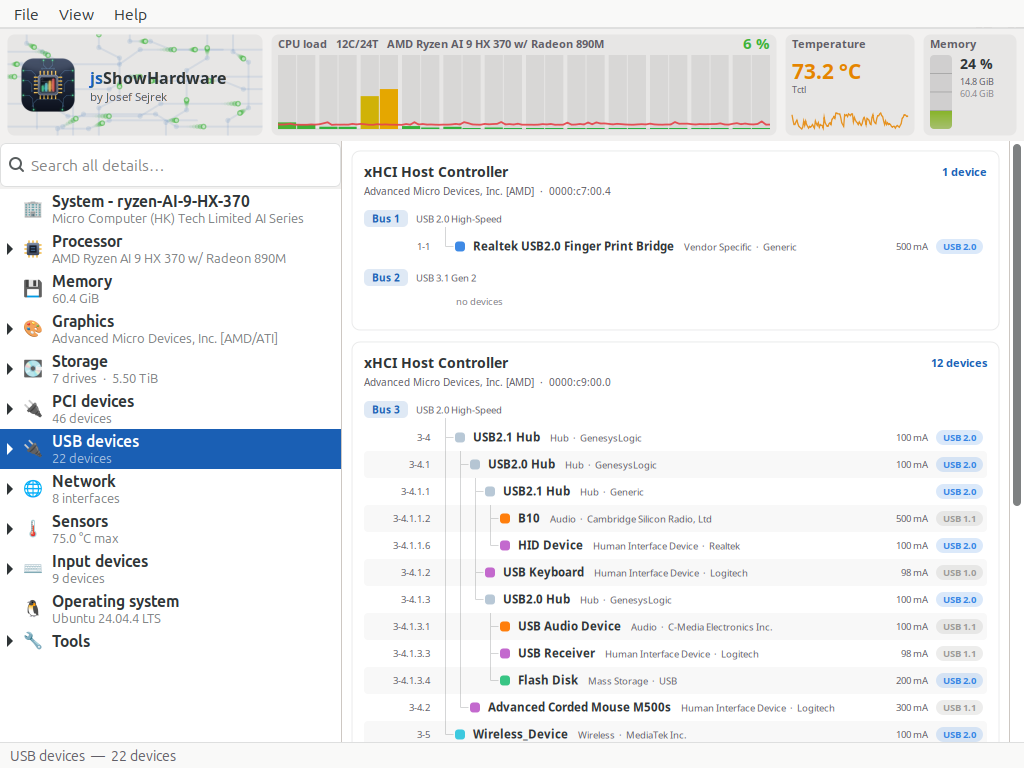Click gray hub icon on row 3-4
Viewport: 1024px width, 768px height.
[460, 438]
